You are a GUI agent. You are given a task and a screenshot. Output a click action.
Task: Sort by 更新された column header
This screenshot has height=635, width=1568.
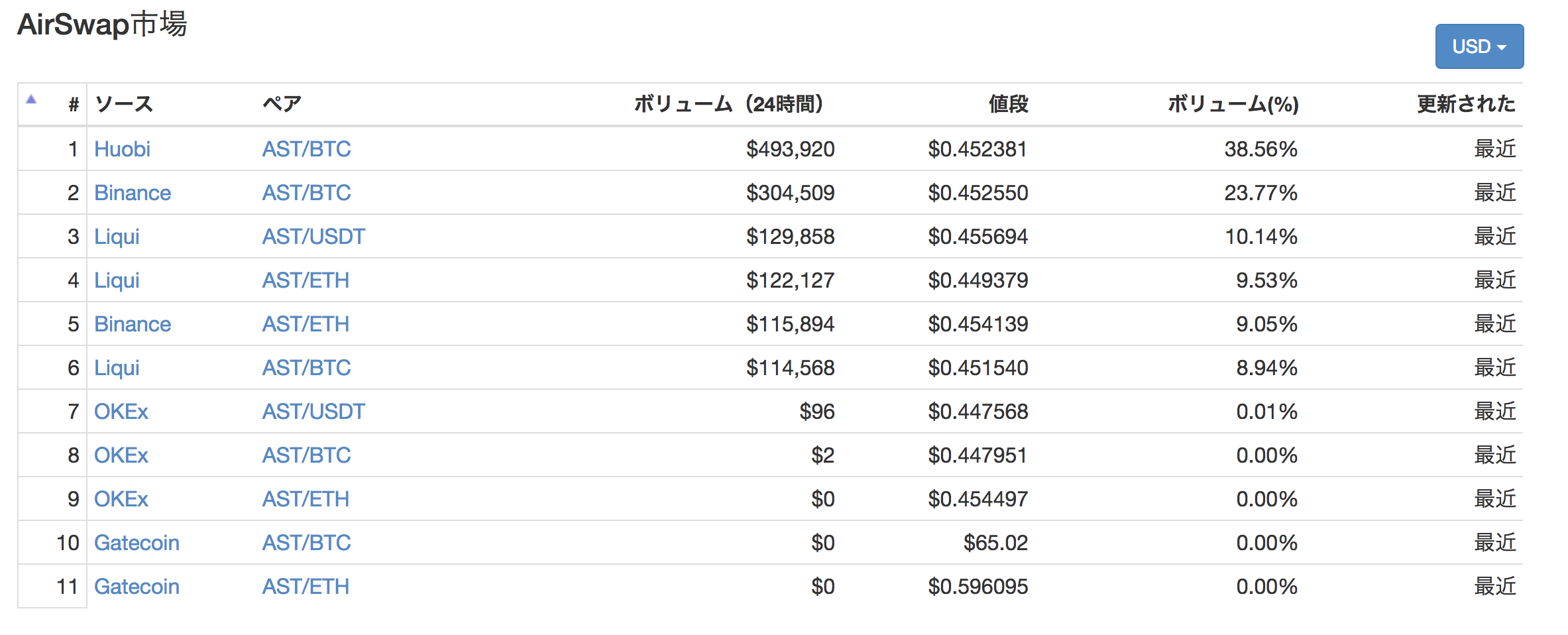[1466, 104]
